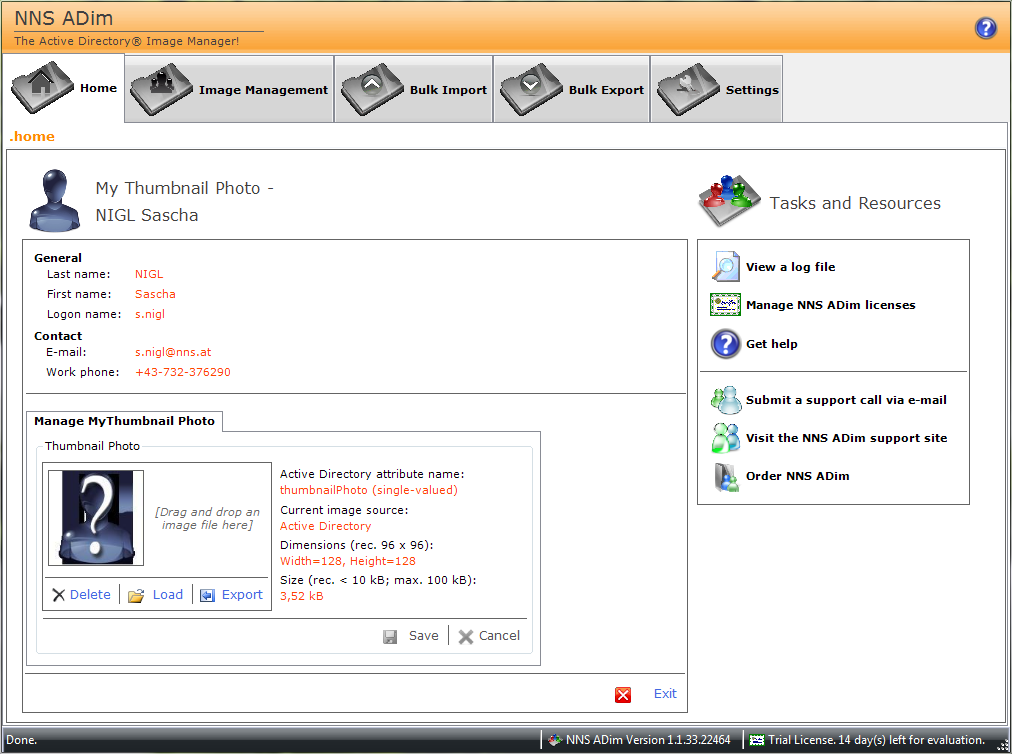Screen dimensions: 1012x754
Task: Click the 3,52 kB size value
Action: tap(301, 596)
